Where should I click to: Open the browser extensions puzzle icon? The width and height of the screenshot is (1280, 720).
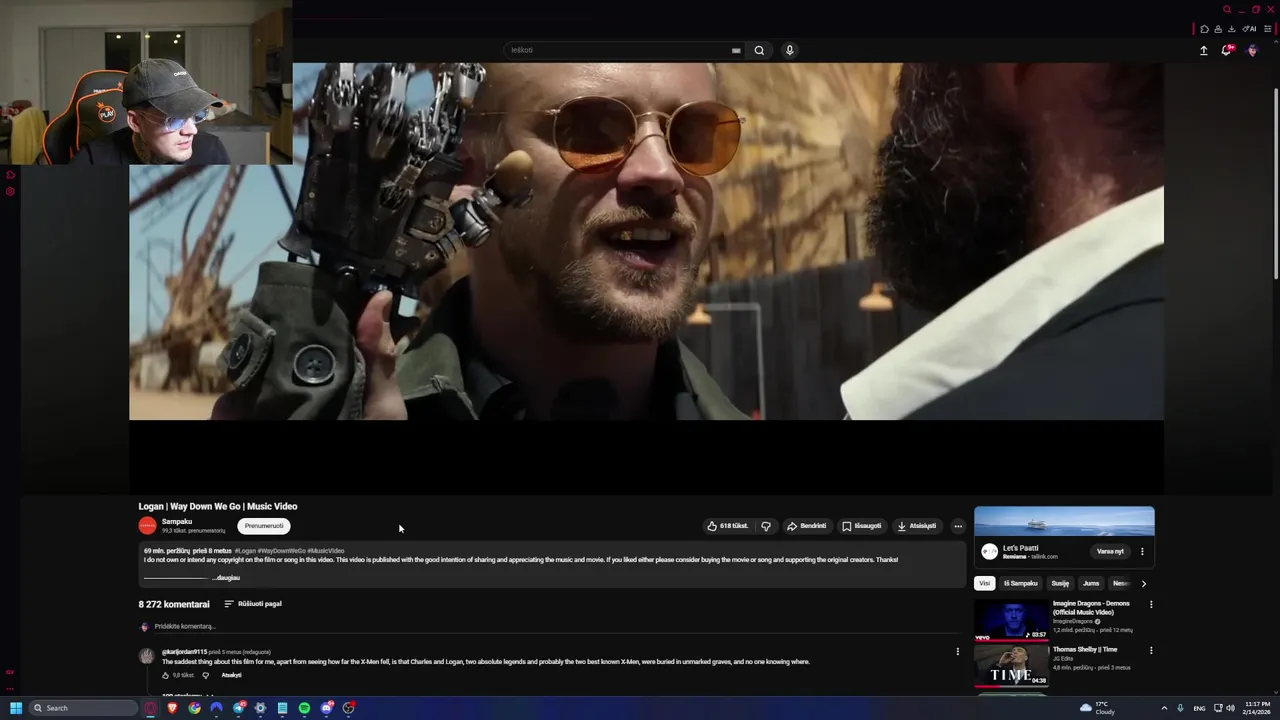(1205, 29)
